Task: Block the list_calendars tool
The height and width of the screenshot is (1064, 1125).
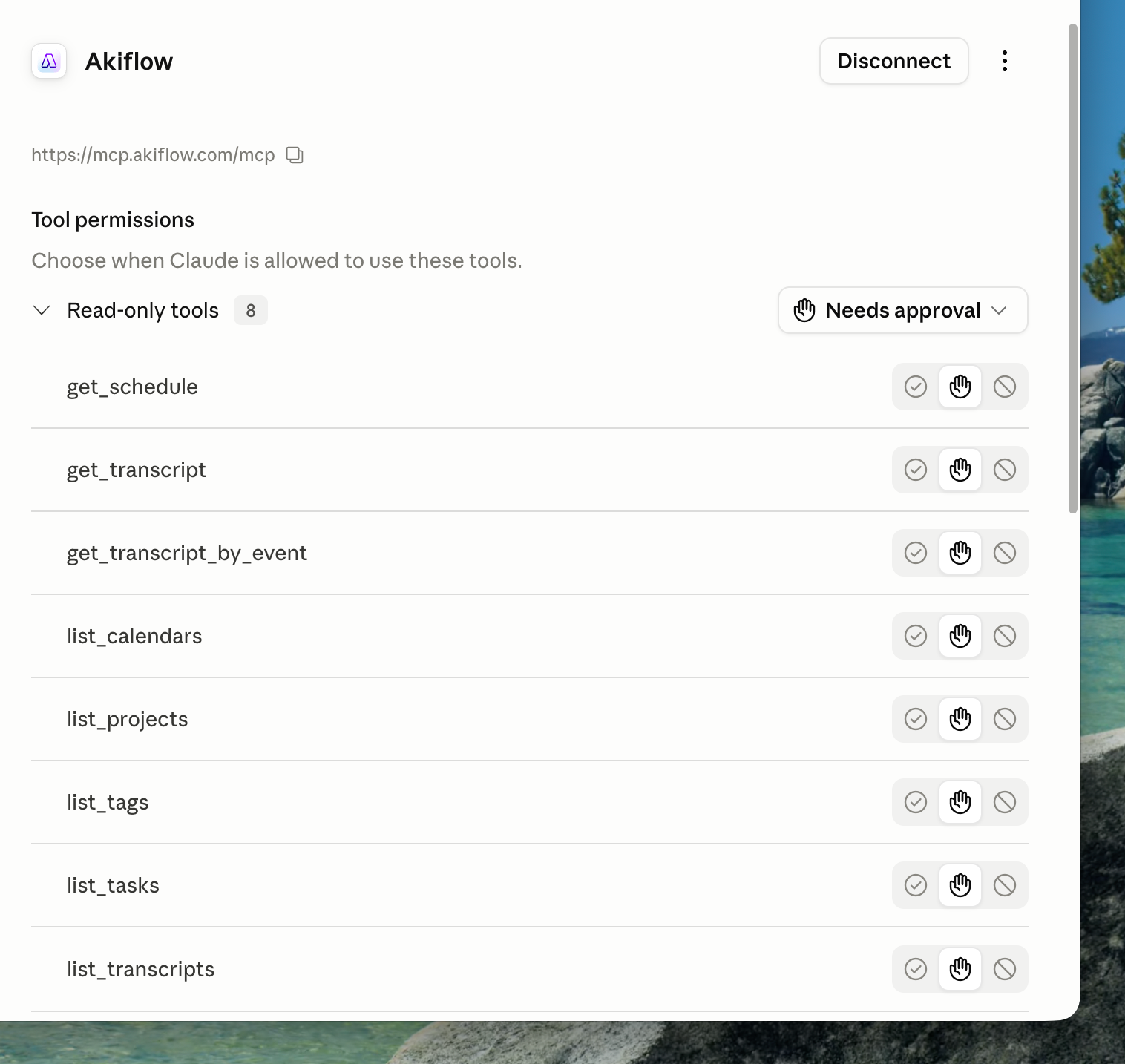Action: [x=1005, y=636]
